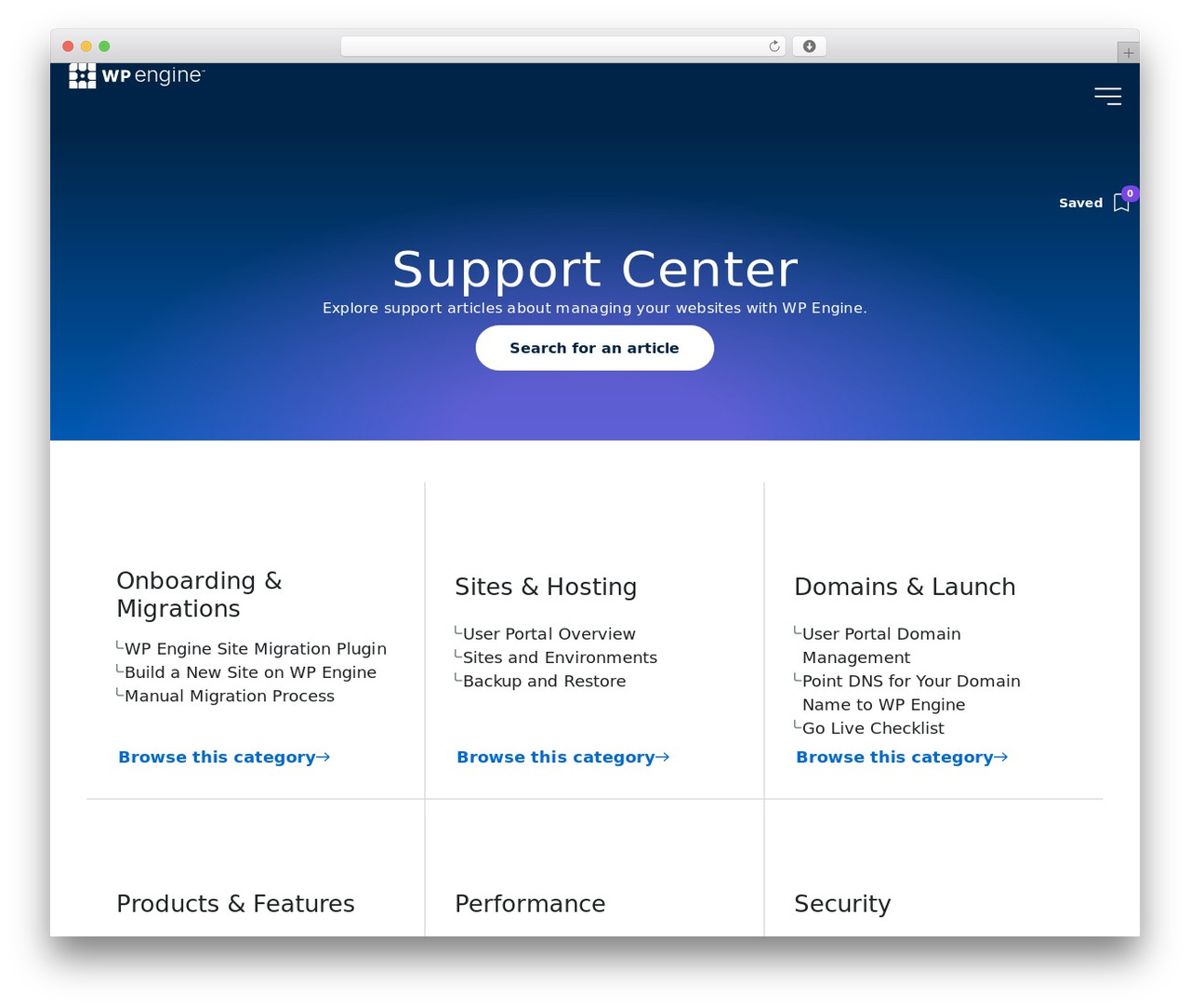Screen dimensions: 1190x1008
Task: Browse the Sites & Hosting category
Action: pyautogui.click(x=562, y=757)
